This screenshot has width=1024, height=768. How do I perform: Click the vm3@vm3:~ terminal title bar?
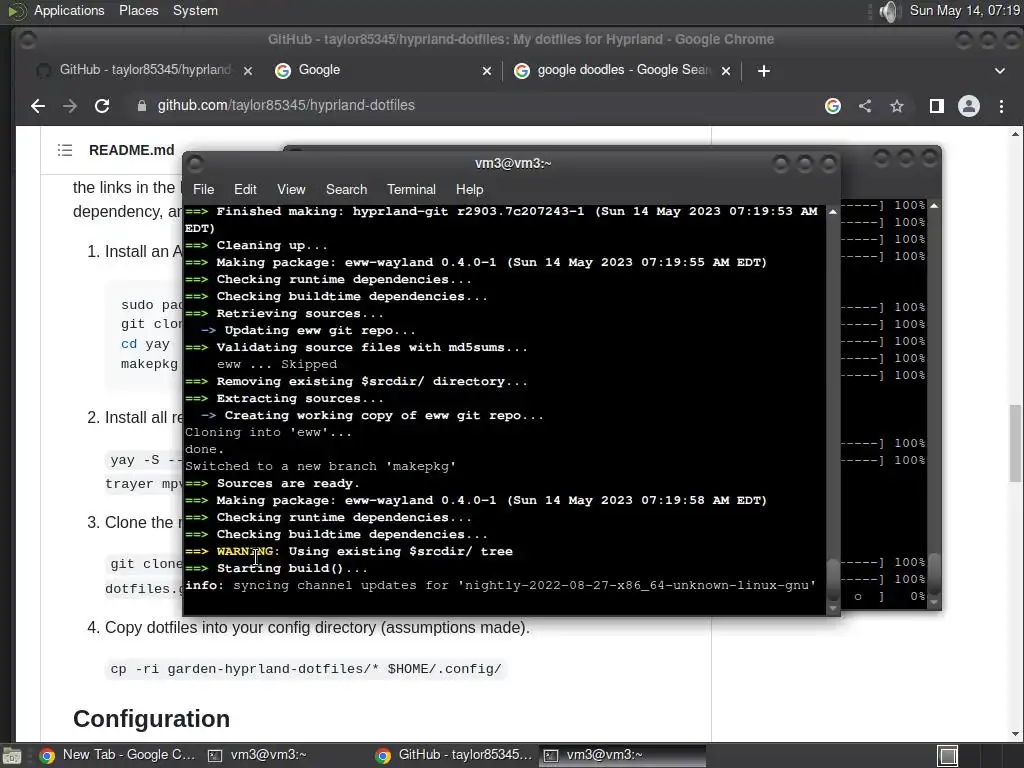tap(513, 163)
